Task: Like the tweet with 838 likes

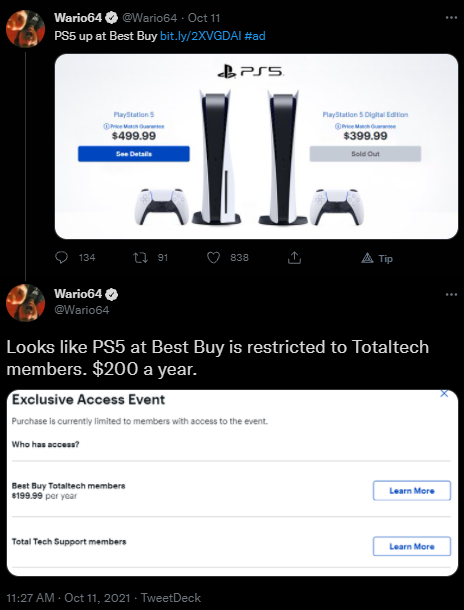Action: (x=213, y=258)
